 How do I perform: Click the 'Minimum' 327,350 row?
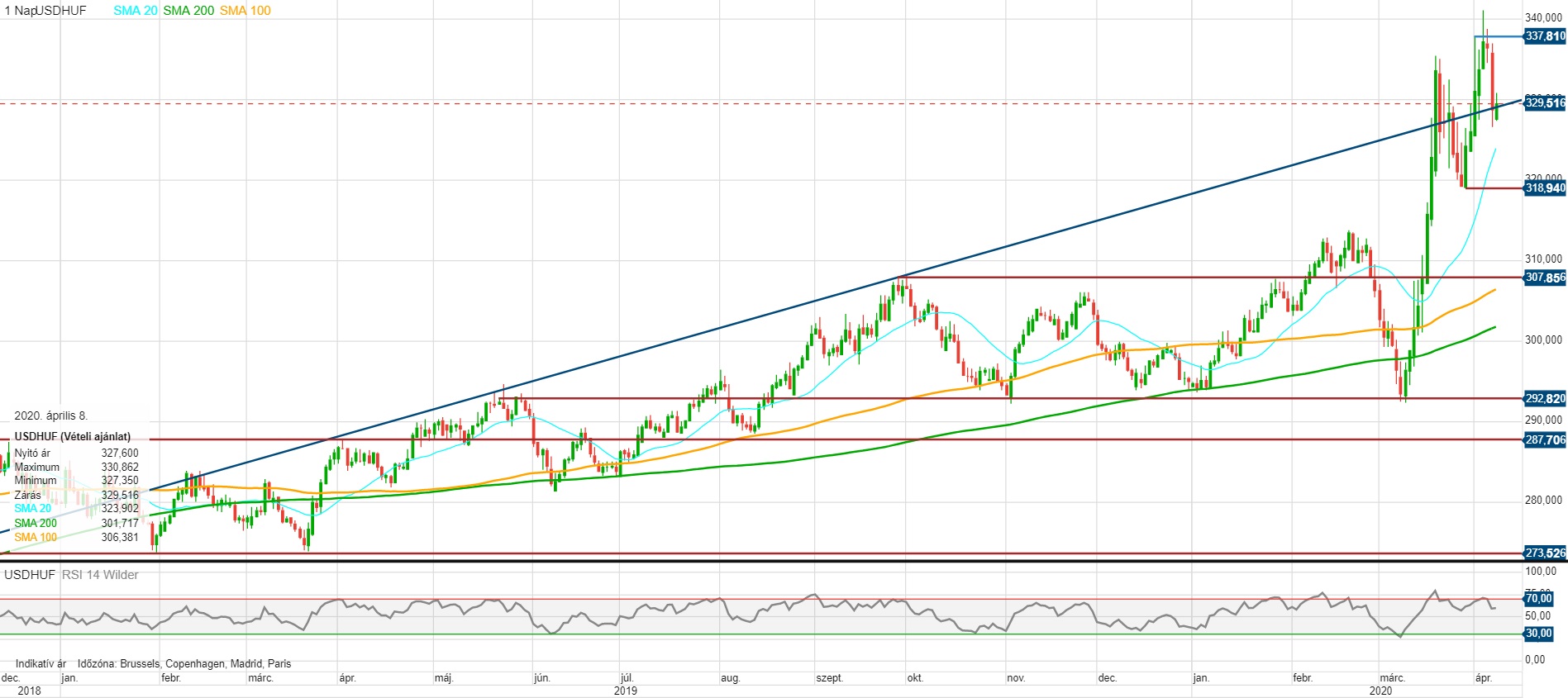76,481
